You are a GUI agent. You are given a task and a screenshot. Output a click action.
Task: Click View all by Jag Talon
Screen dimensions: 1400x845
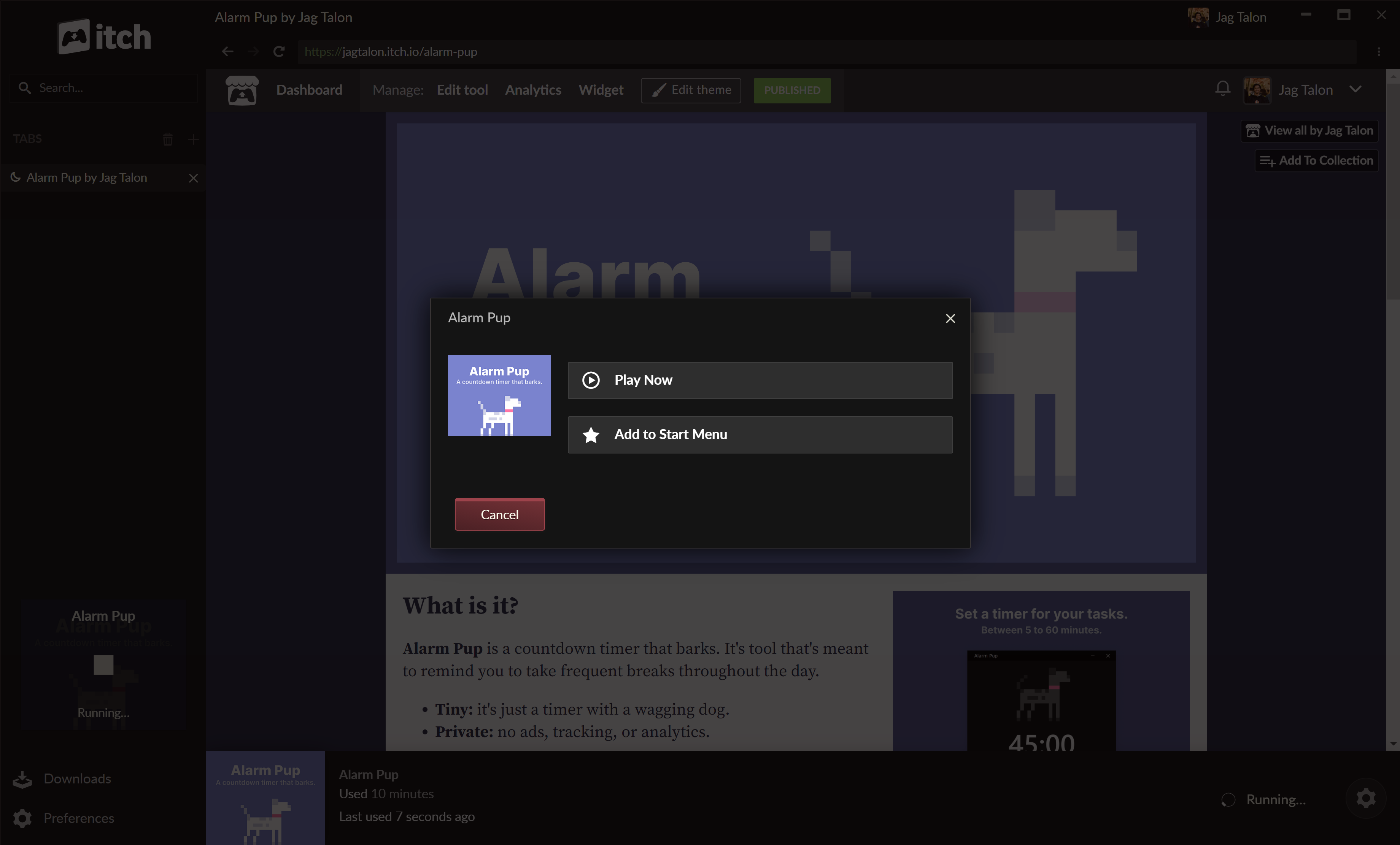[1309, 131]
